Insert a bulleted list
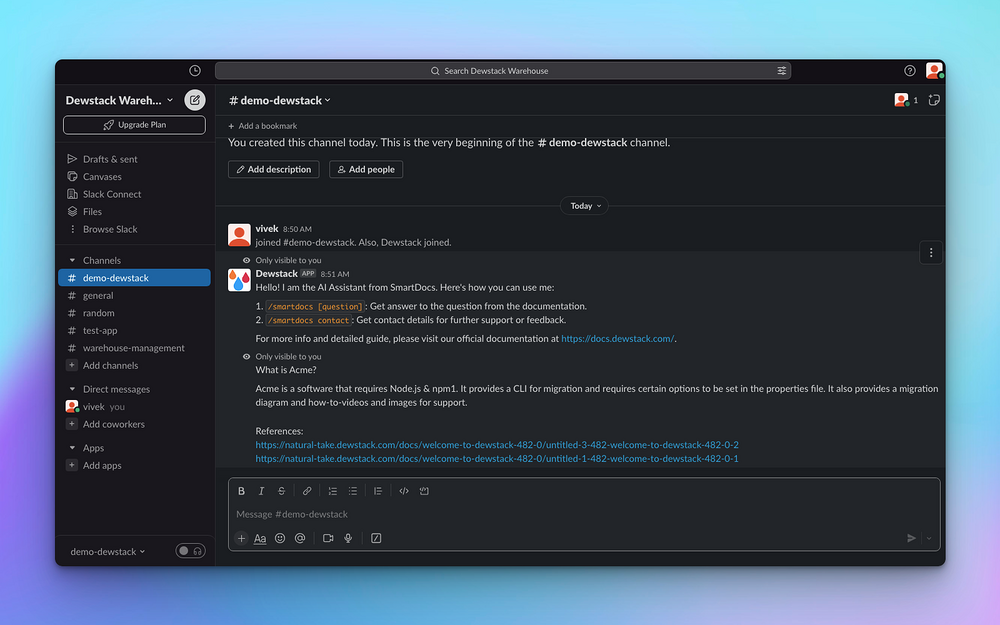Image resolution: width=1000 pixels, height=625 pixels. click(x=353, y=491)
